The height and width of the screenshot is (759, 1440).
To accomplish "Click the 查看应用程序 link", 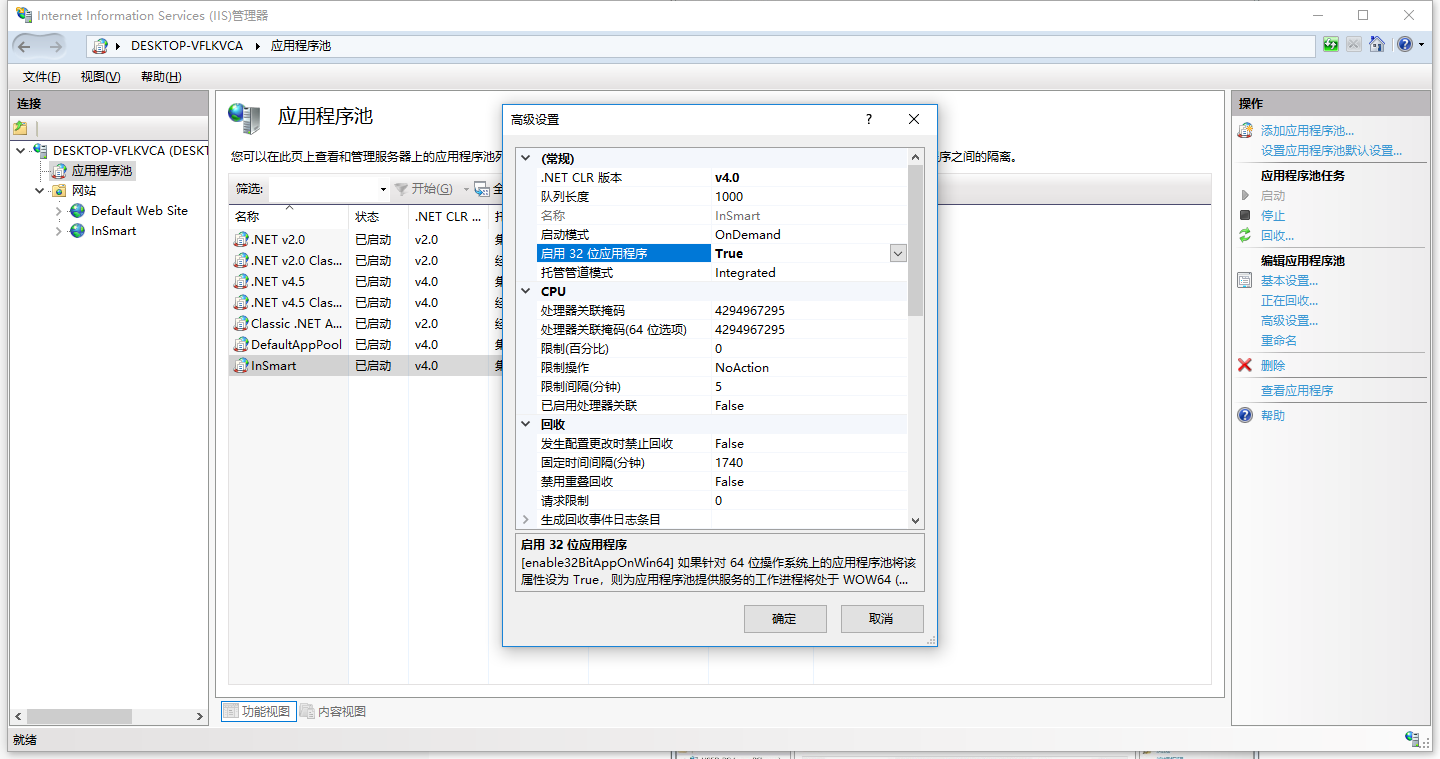I will pyautogui.click(x=1297, y=391).
